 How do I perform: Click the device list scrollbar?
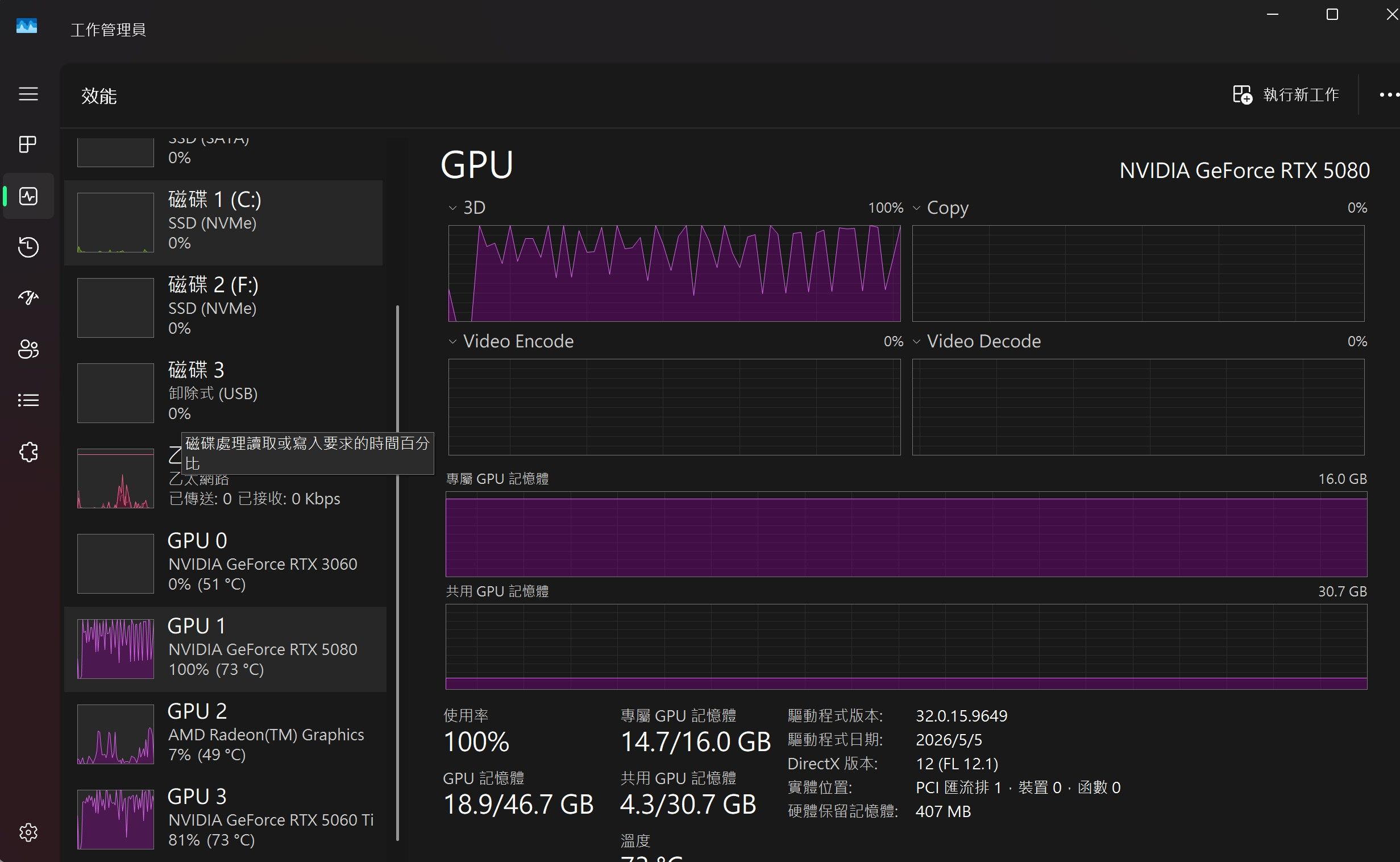tap(397, 573)
